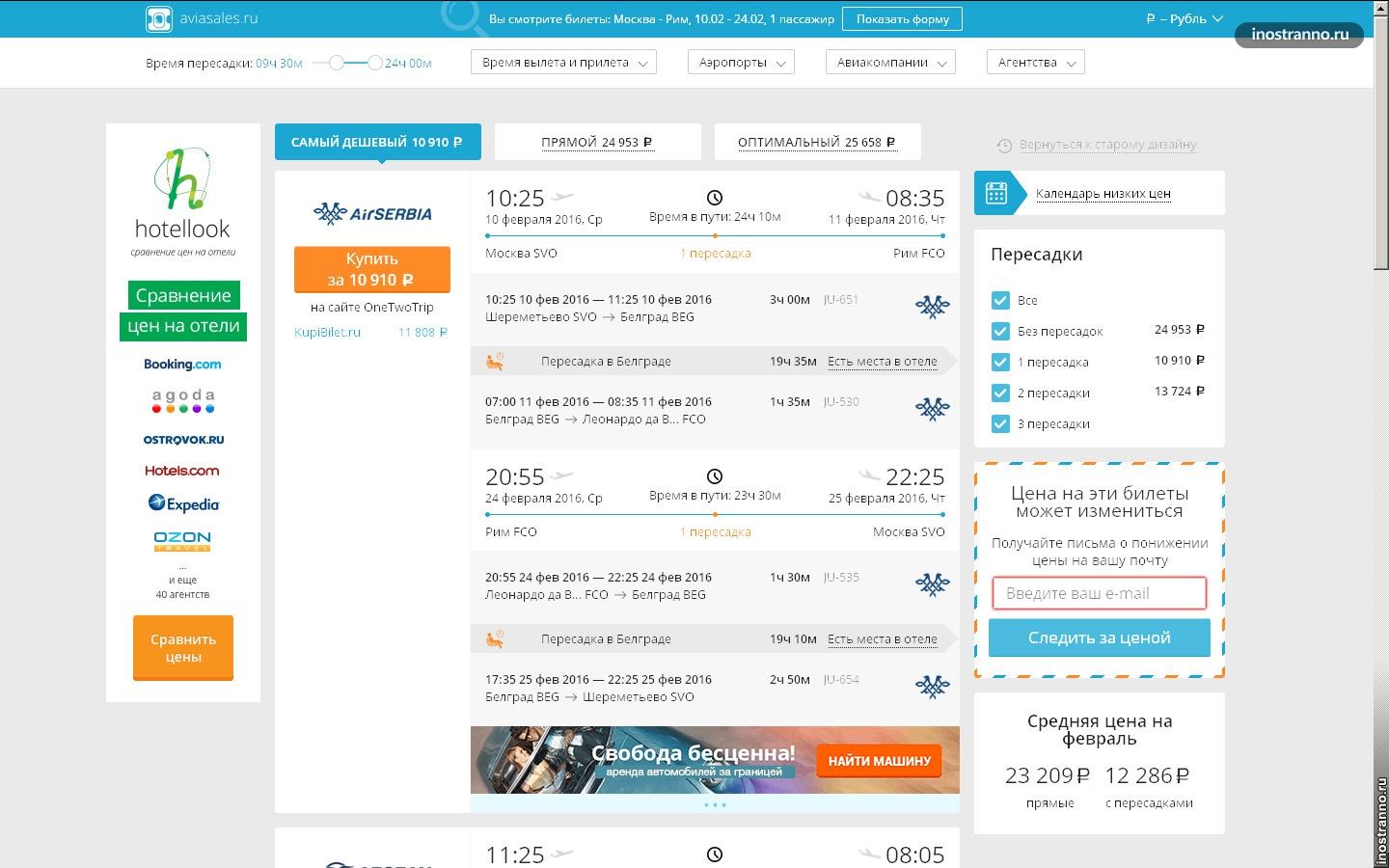Switch to the 'Прямой 24 953 ₽' tab

tap(597, 142)
